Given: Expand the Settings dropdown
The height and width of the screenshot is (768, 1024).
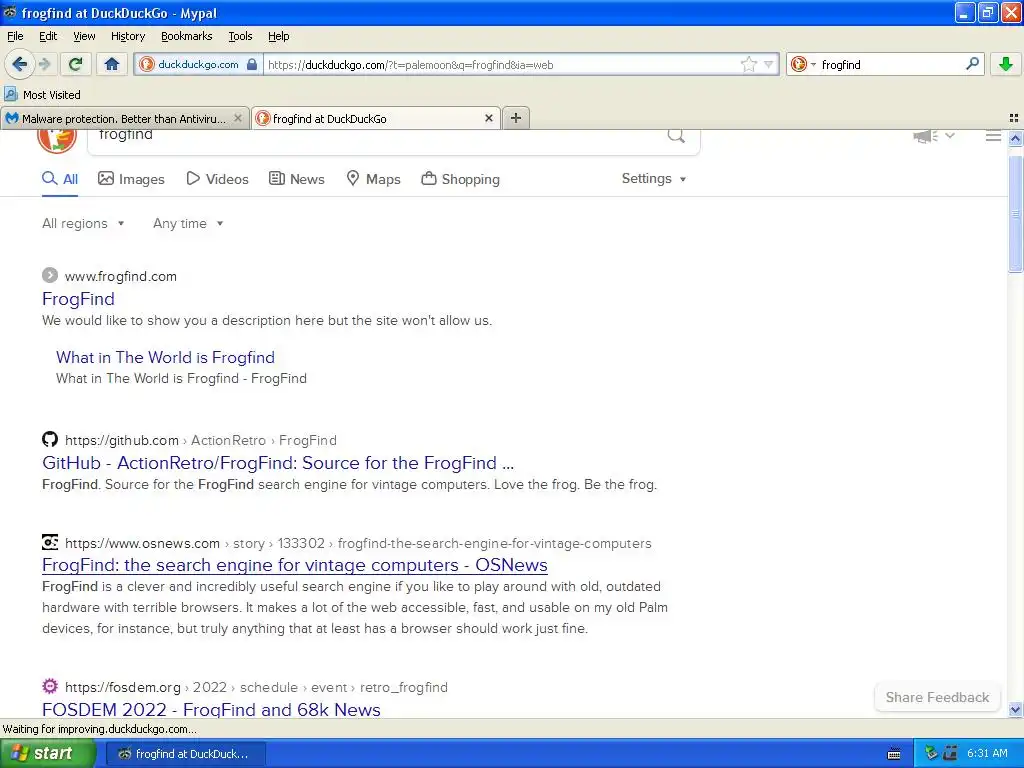Looking at the screenshot, I should coord(654,178).
